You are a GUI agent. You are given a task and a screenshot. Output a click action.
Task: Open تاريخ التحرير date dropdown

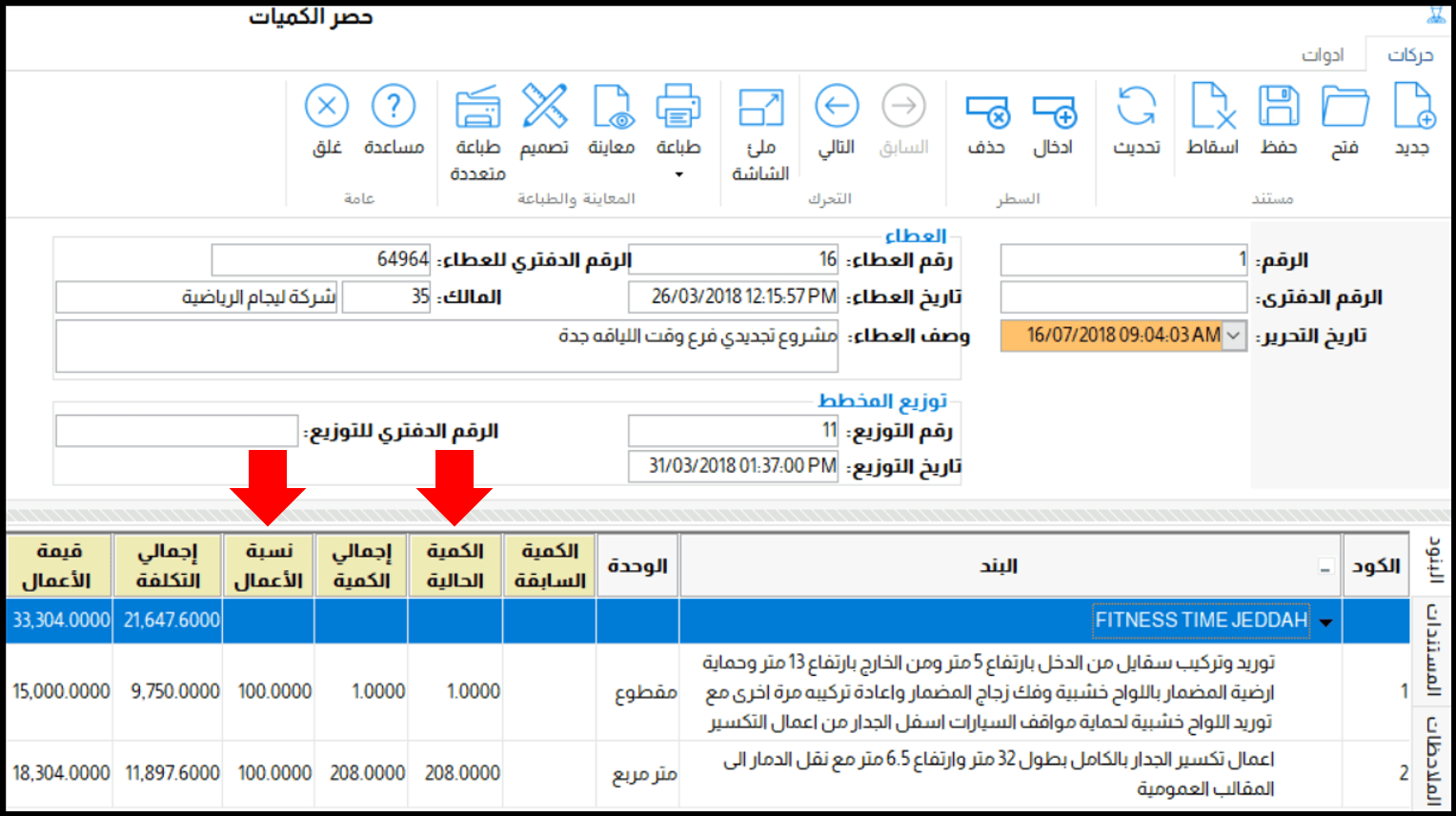click(x=1234, y=336)
